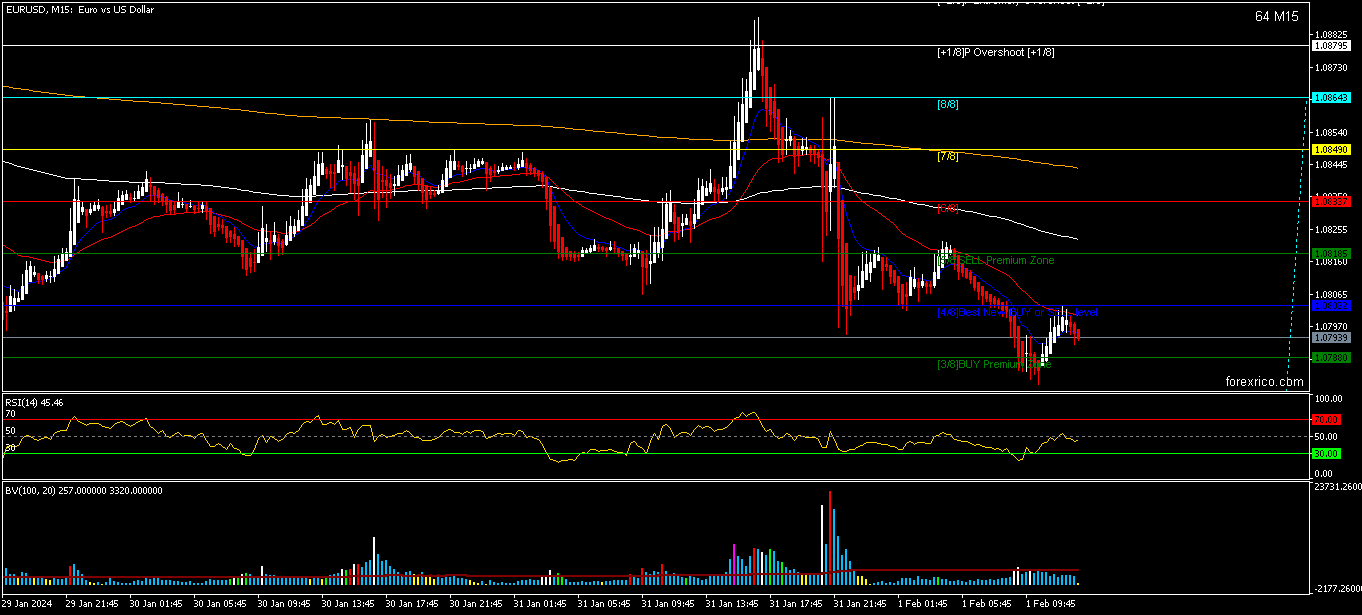This screenshot has width=1362, height=615.
Task: Click the '[+1/8]P Overshoot [+1/8]' level label
Action: (996, 52)
